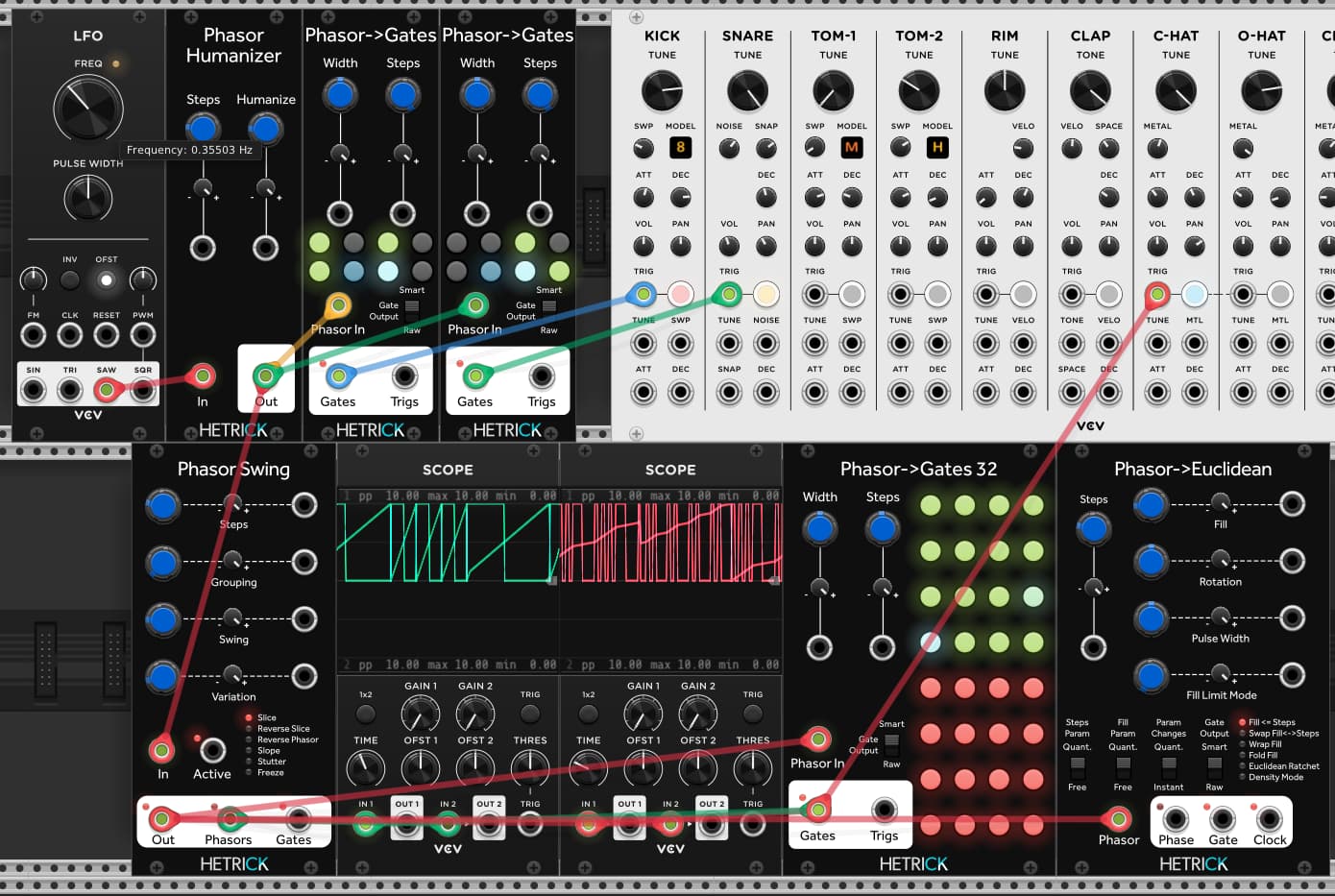Click the LFO RESET input jack
Image resolution: width=1335 pixels, height=896 pixels.
107,335
